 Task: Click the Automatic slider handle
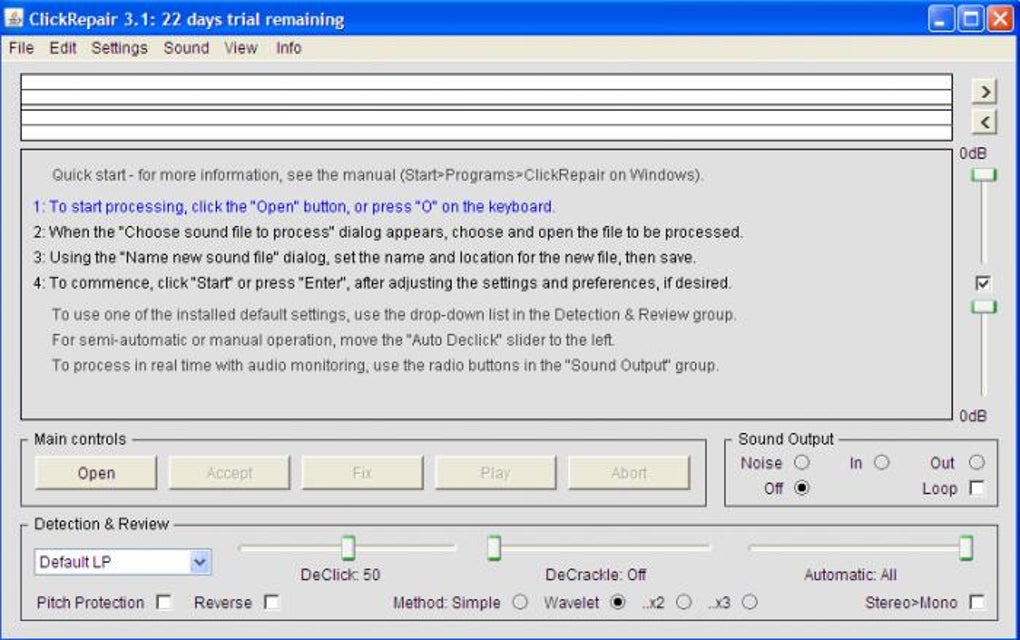pos(966,548)
